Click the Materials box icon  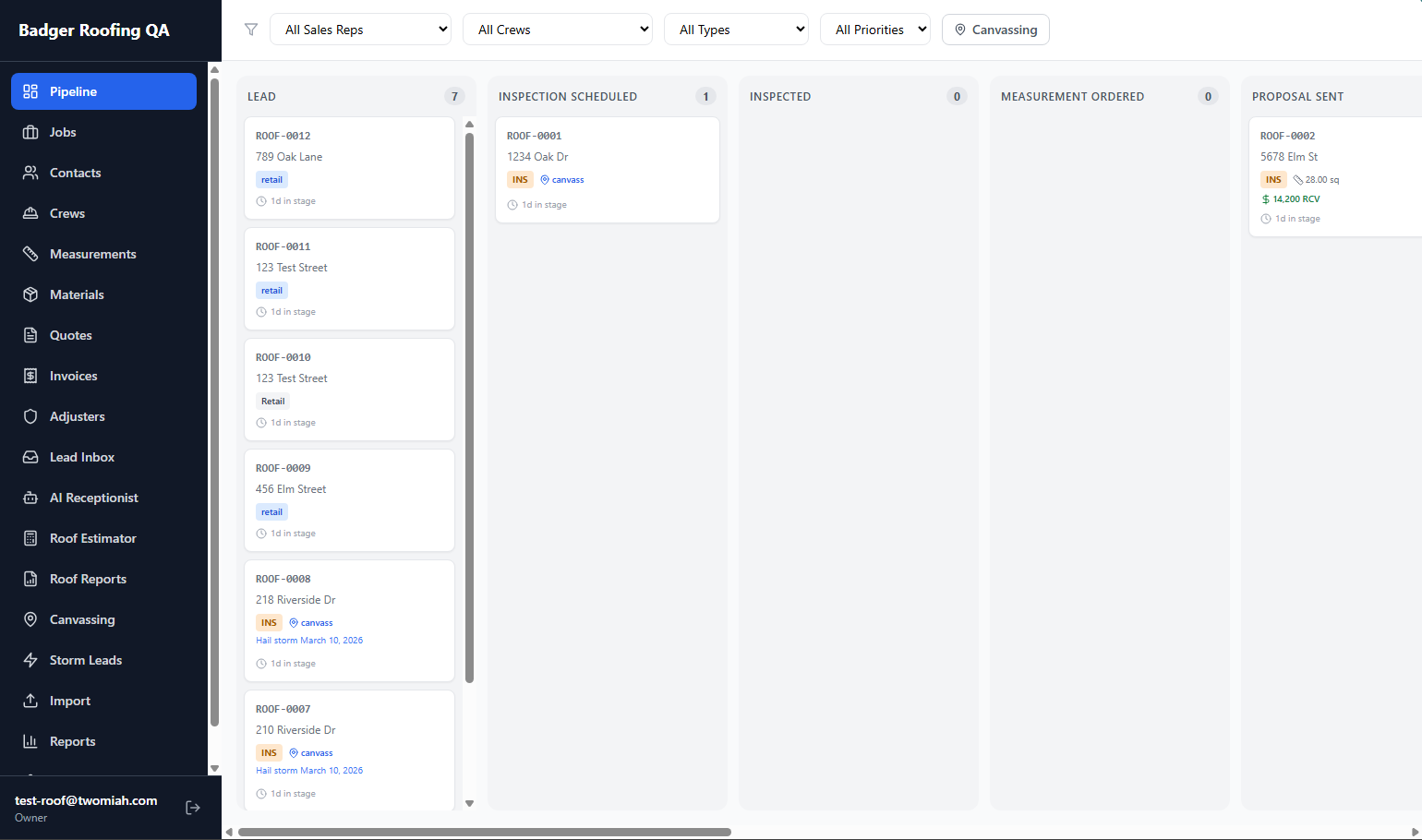coord(30,294)
